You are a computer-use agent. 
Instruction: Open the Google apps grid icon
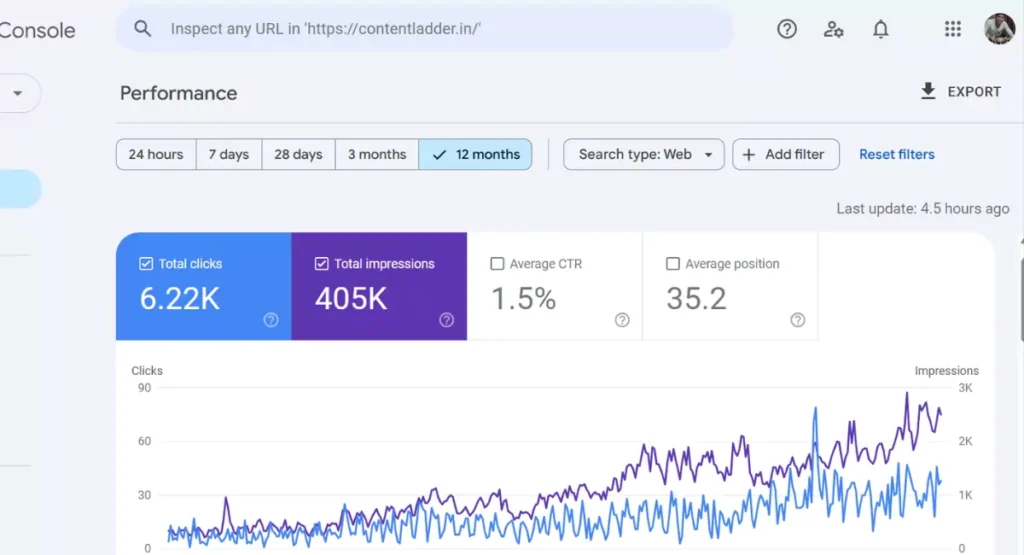(x=952, y=29)
